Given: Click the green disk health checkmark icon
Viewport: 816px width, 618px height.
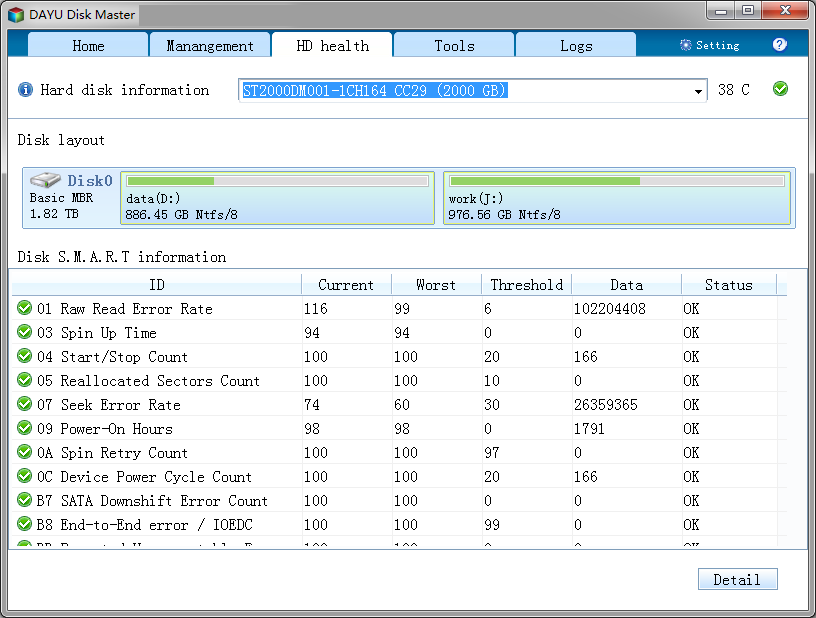Looking at the screenshot, I should tap(780, 89).
